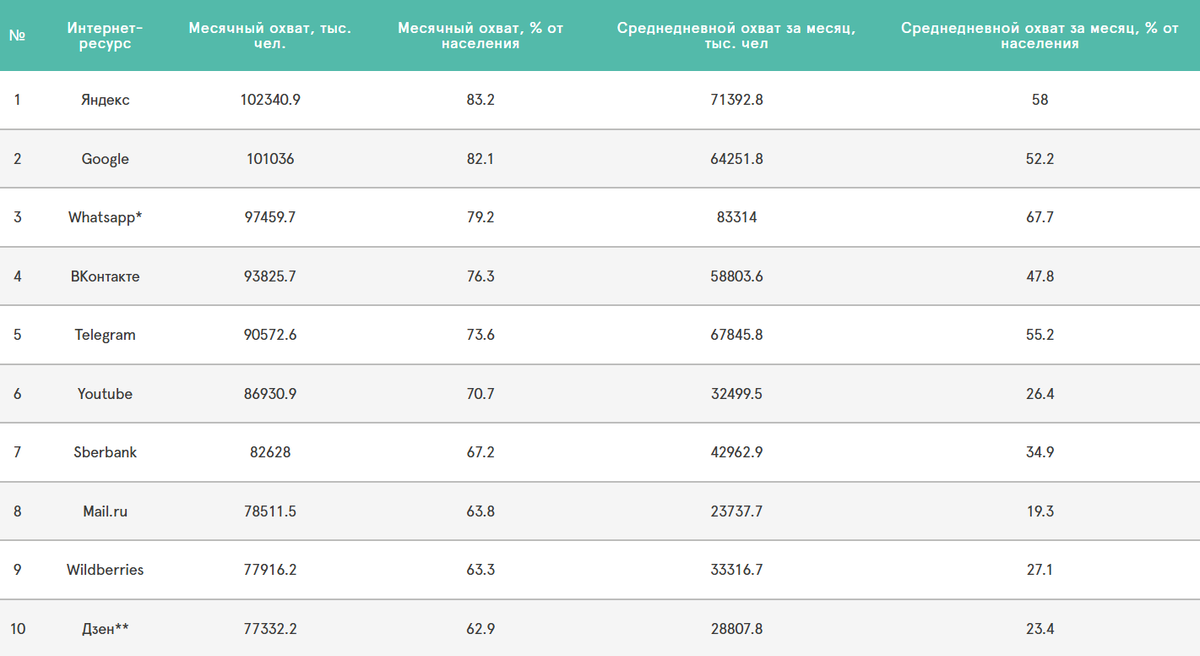Select the Дзен** resource cell
Viewport: 1200px width, 656px height.
pyautogui.click(x=105, y=629)
